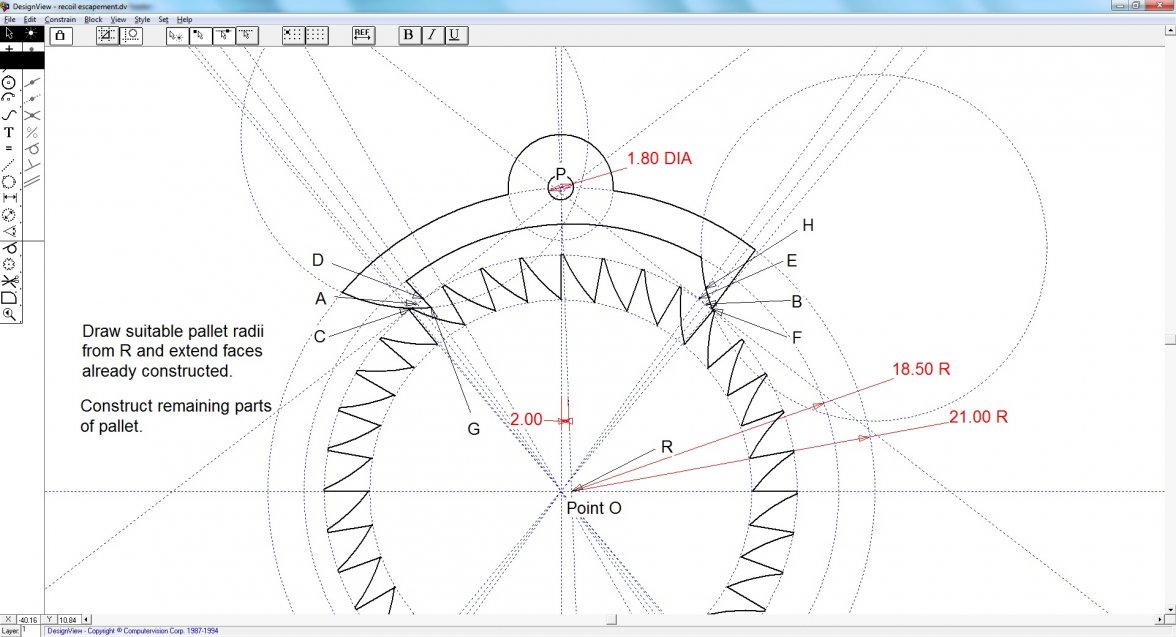
Task: Toggle Italic text formatting
Action: pyautogui.click(x=431, y=35)
